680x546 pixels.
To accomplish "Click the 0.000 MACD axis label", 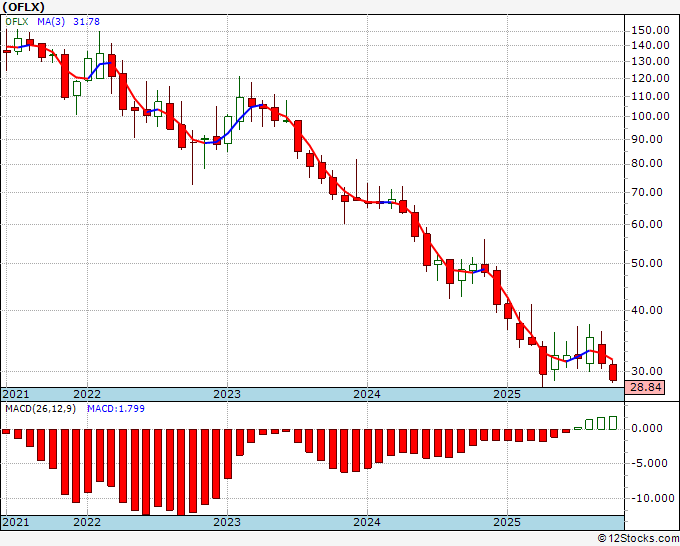I will tap(647, 428).
